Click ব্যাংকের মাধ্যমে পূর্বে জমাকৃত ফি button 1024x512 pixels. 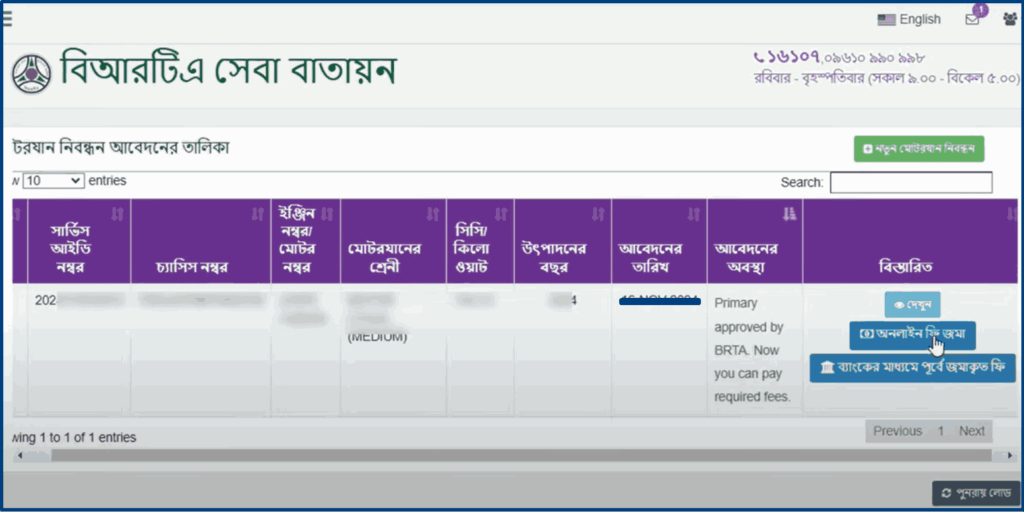911,368
